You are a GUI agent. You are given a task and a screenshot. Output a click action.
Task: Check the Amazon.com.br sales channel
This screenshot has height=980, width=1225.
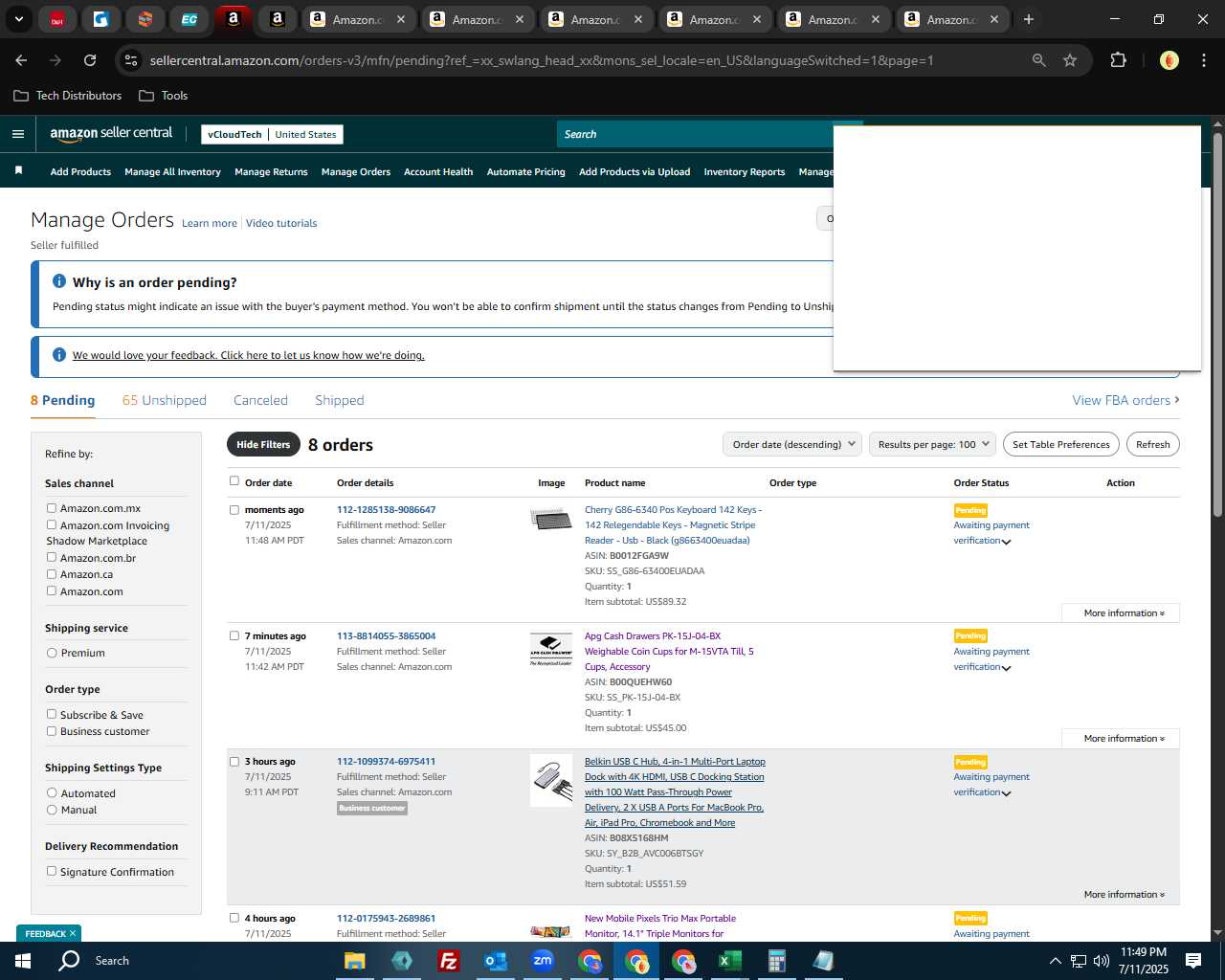coord(52,557)
